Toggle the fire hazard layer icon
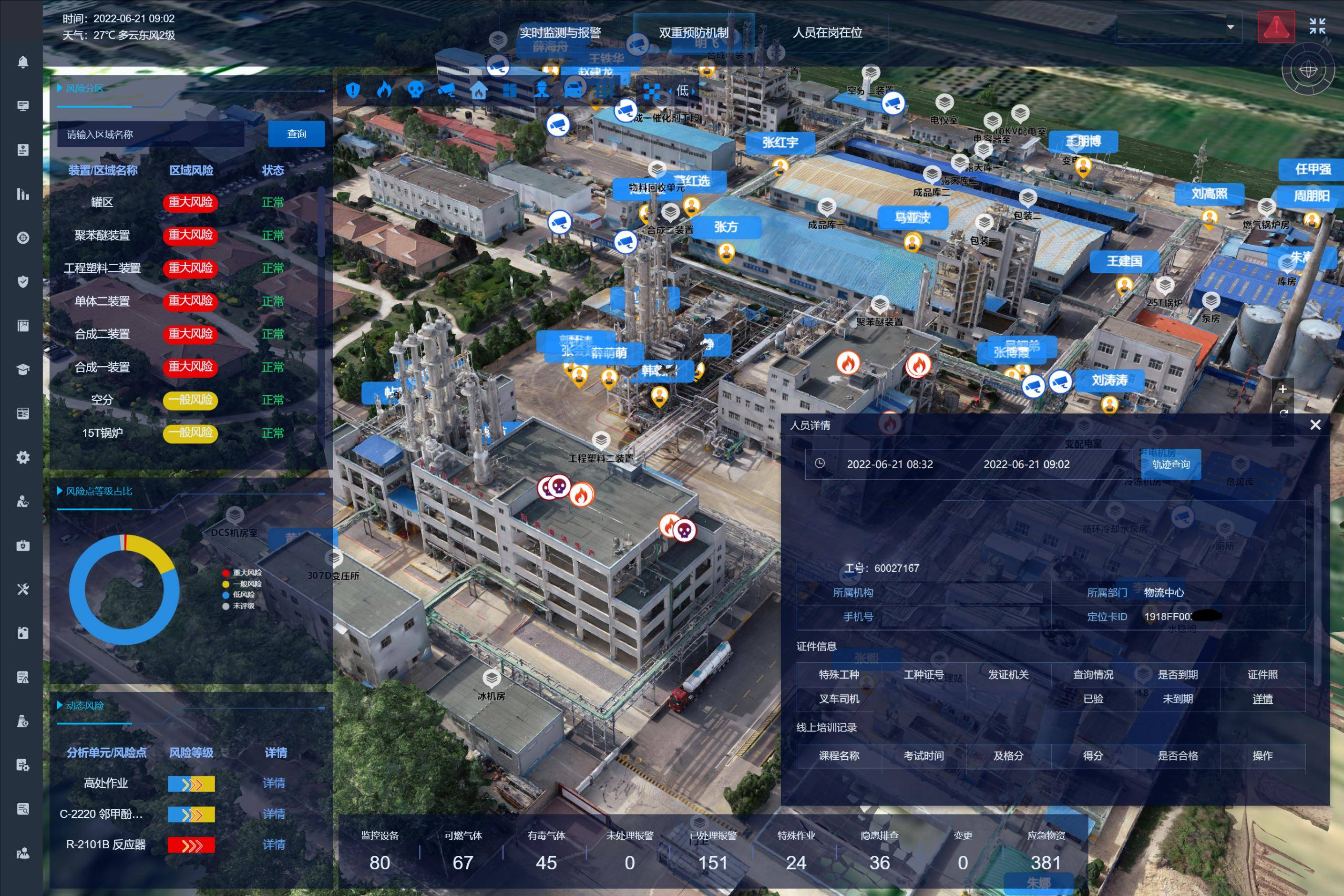 pos(384,90)
